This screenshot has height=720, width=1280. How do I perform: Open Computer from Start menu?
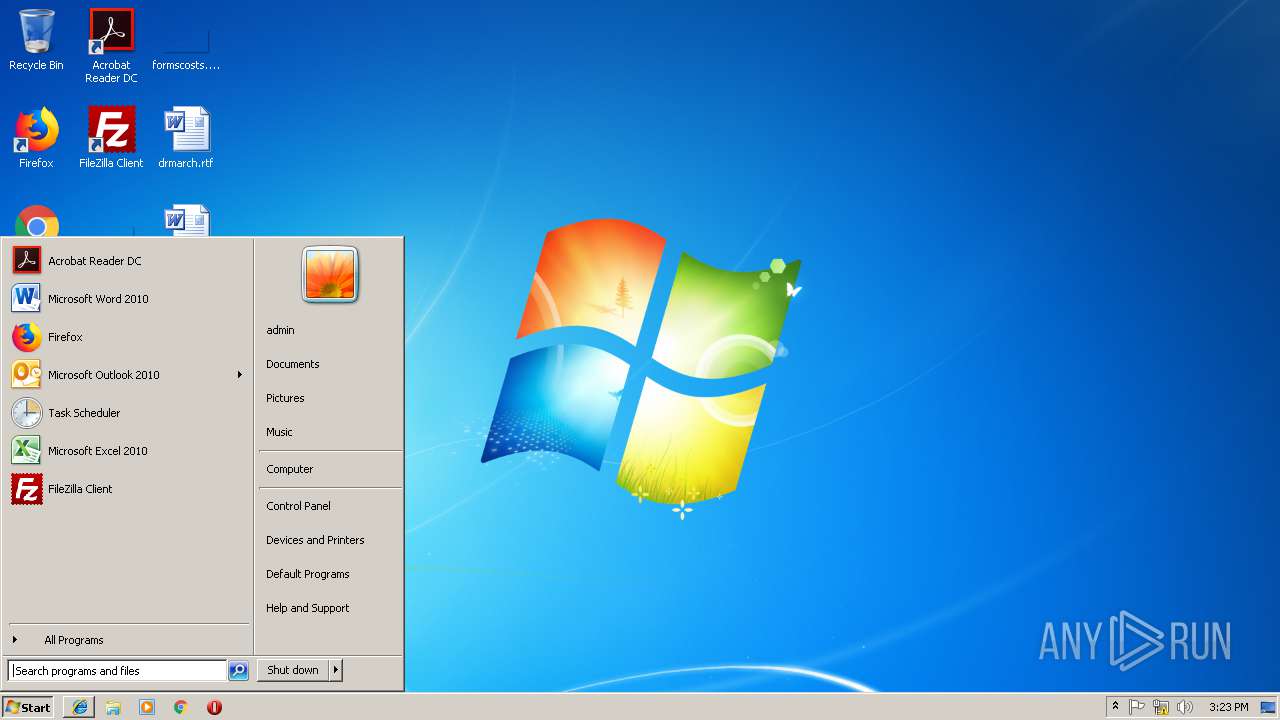329,469
